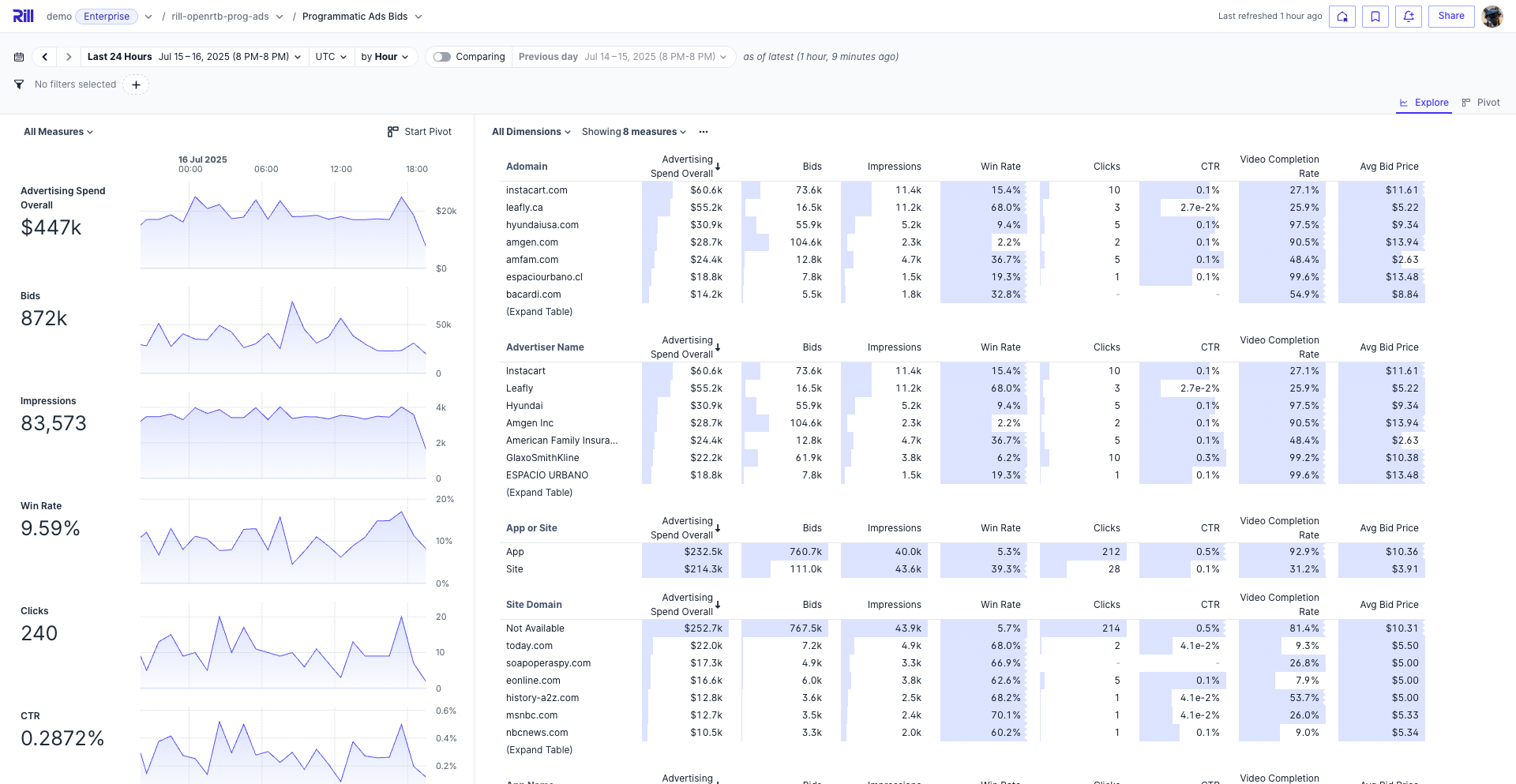Image resolution: width=1516 pixels, height=784 pixels.
Task: Step back with the left time-range arrow
Action: 44,56
